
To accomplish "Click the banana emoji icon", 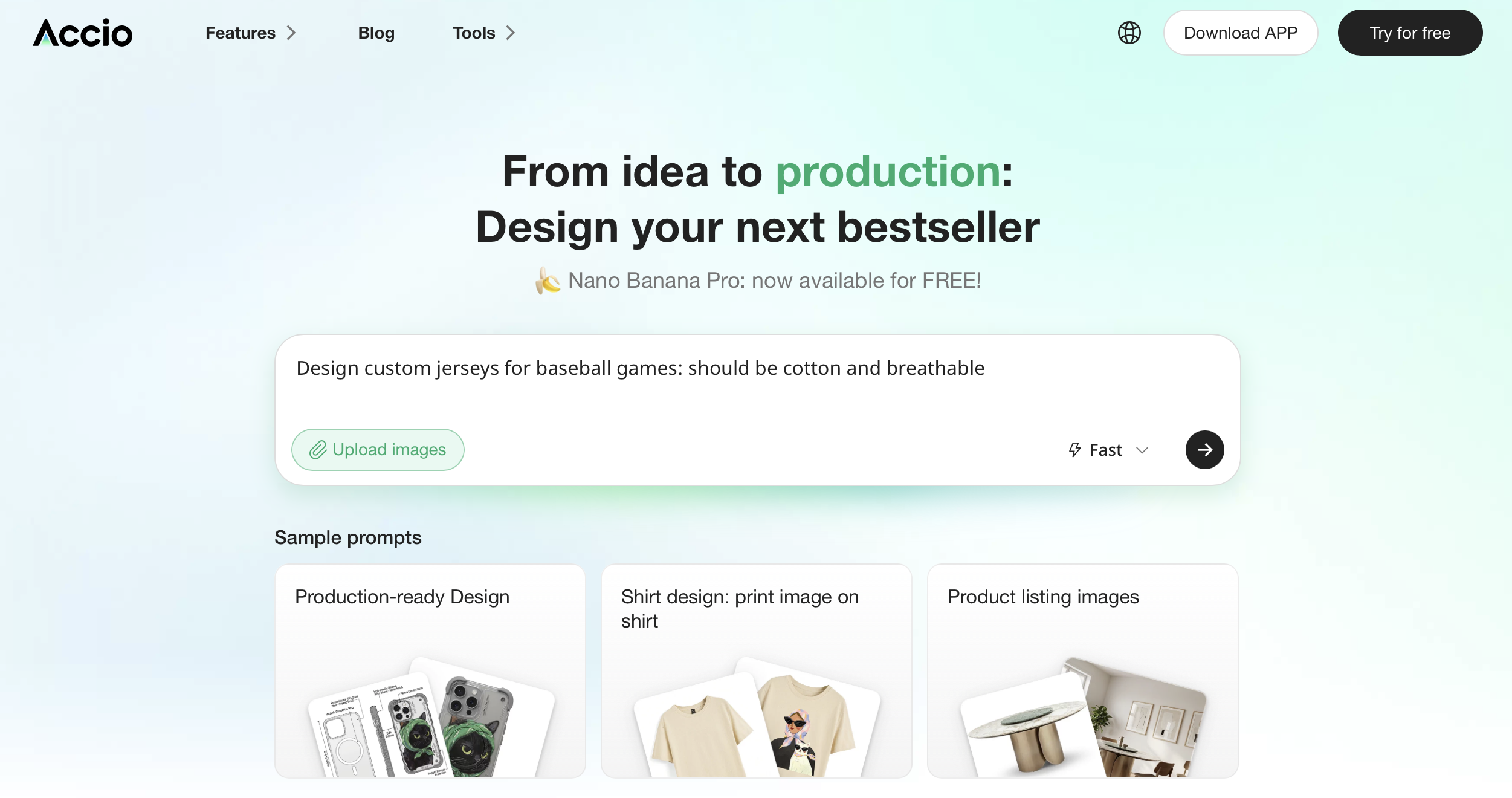I will tap(548, 281).
